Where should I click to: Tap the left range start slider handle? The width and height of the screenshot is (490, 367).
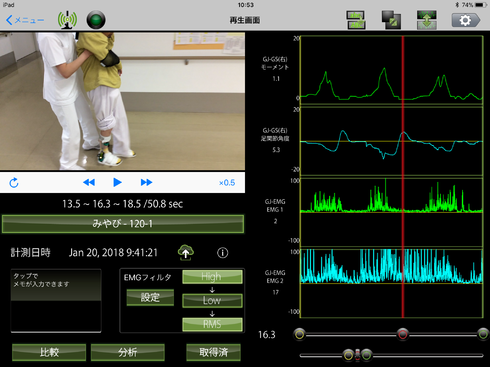(300, 334)
